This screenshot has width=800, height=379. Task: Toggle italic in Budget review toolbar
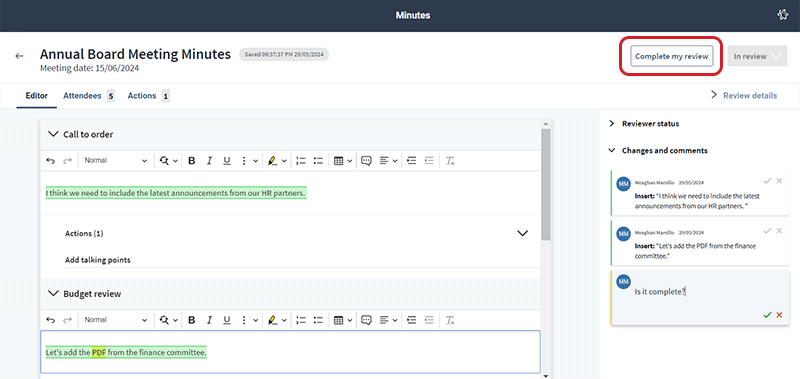click(209, 320)
